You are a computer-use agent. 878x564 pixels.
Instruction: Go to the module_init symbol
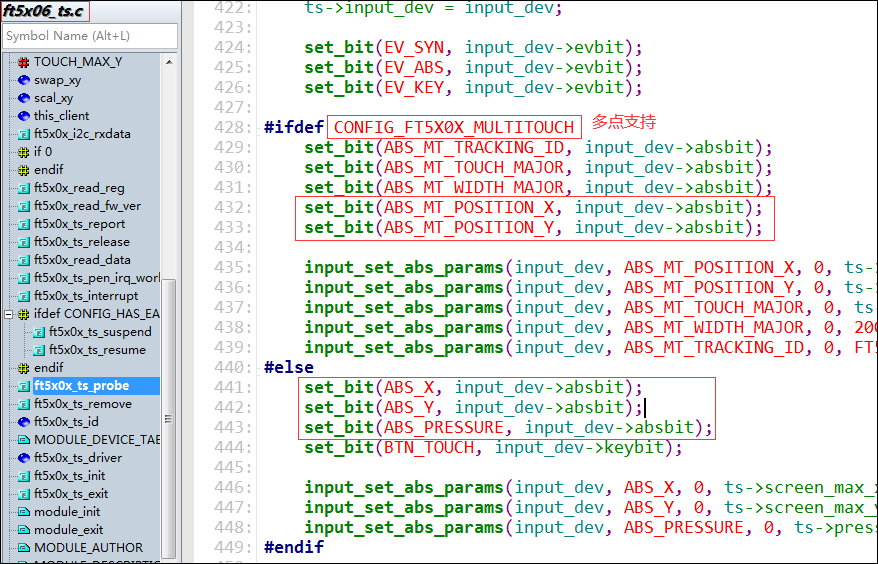[67, 512]
